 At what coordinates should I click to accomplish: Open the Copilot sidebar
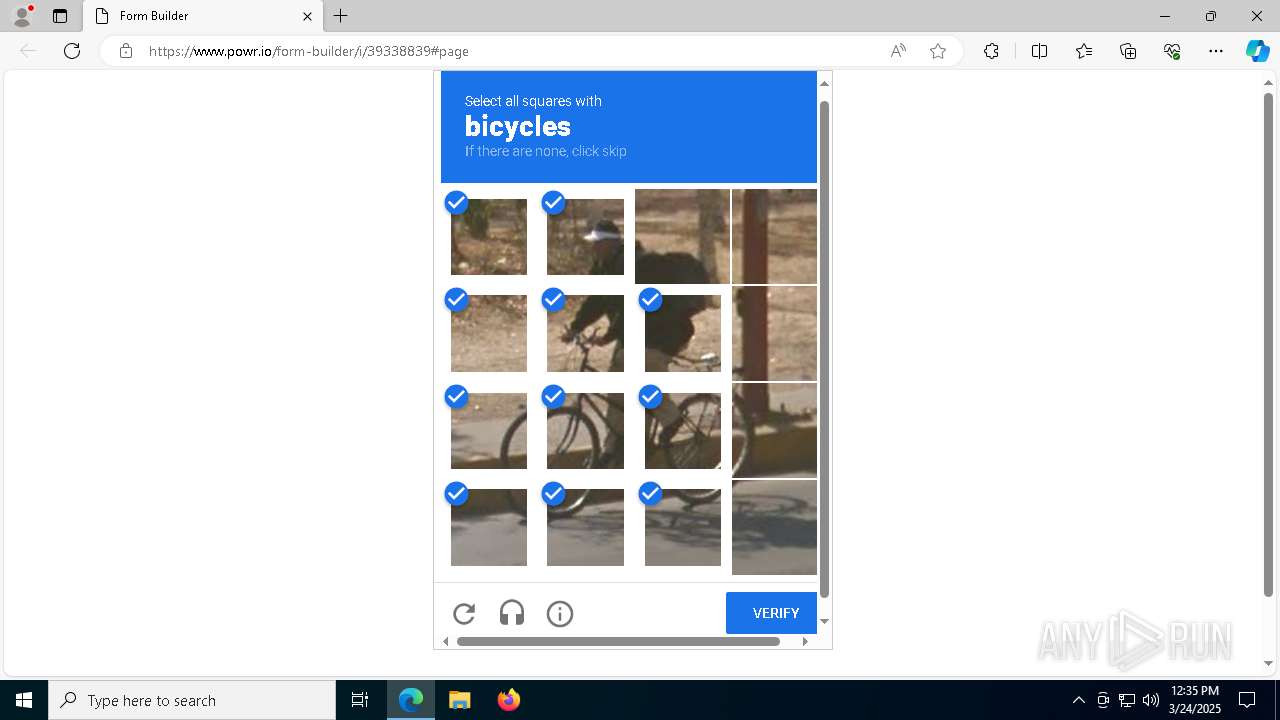[x=1257, y=51]
